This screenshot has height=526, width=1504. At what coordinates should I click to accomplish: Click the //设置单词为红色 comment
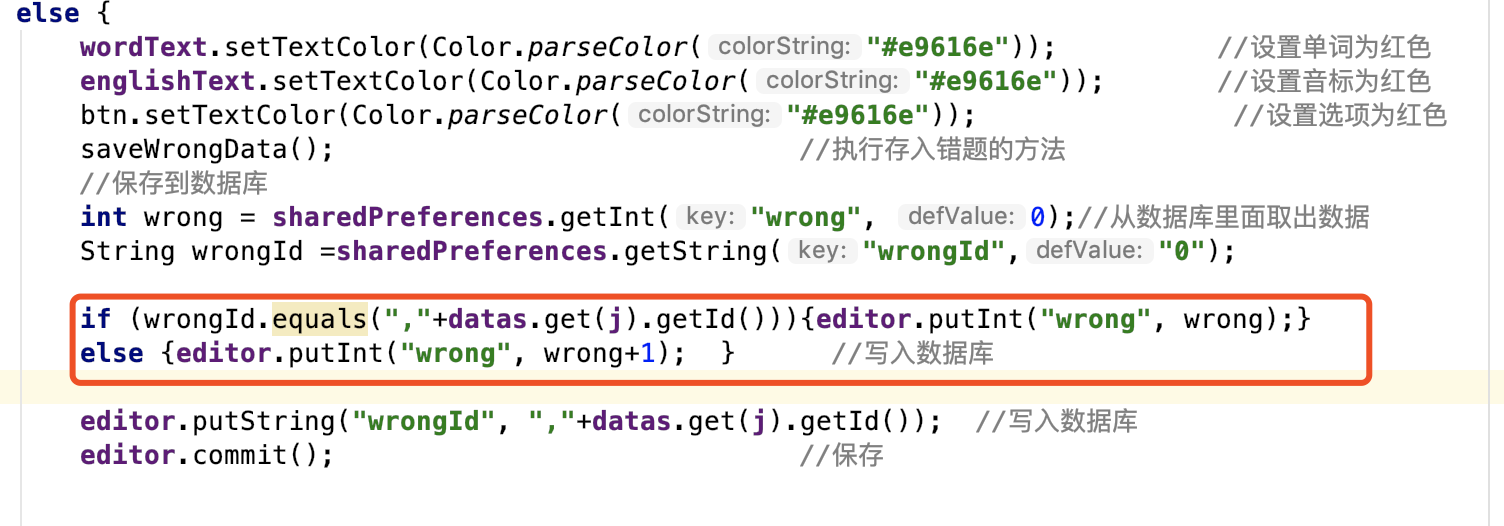click(1324, 47)
